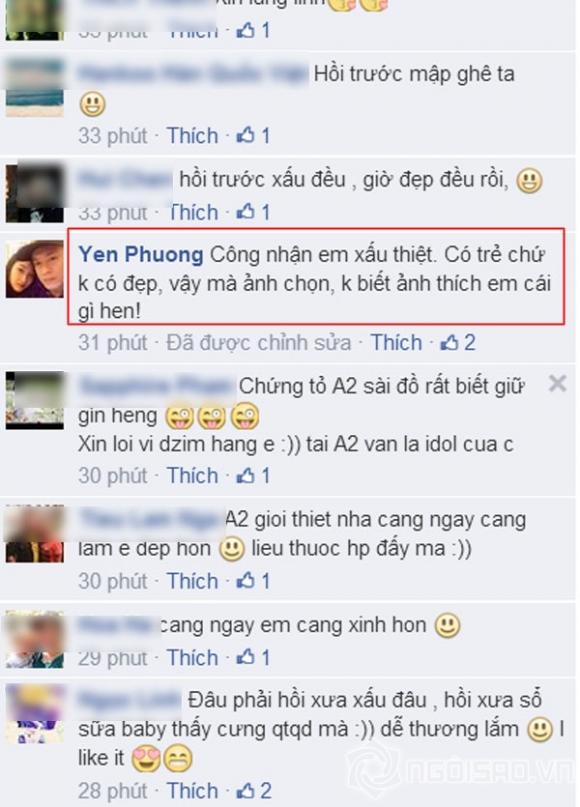The width and height of the screenshot is (580, 807).
Task: Click thumbs-up icon under 'A2 gioi thiet nha' comment
Action: [245, 581]
